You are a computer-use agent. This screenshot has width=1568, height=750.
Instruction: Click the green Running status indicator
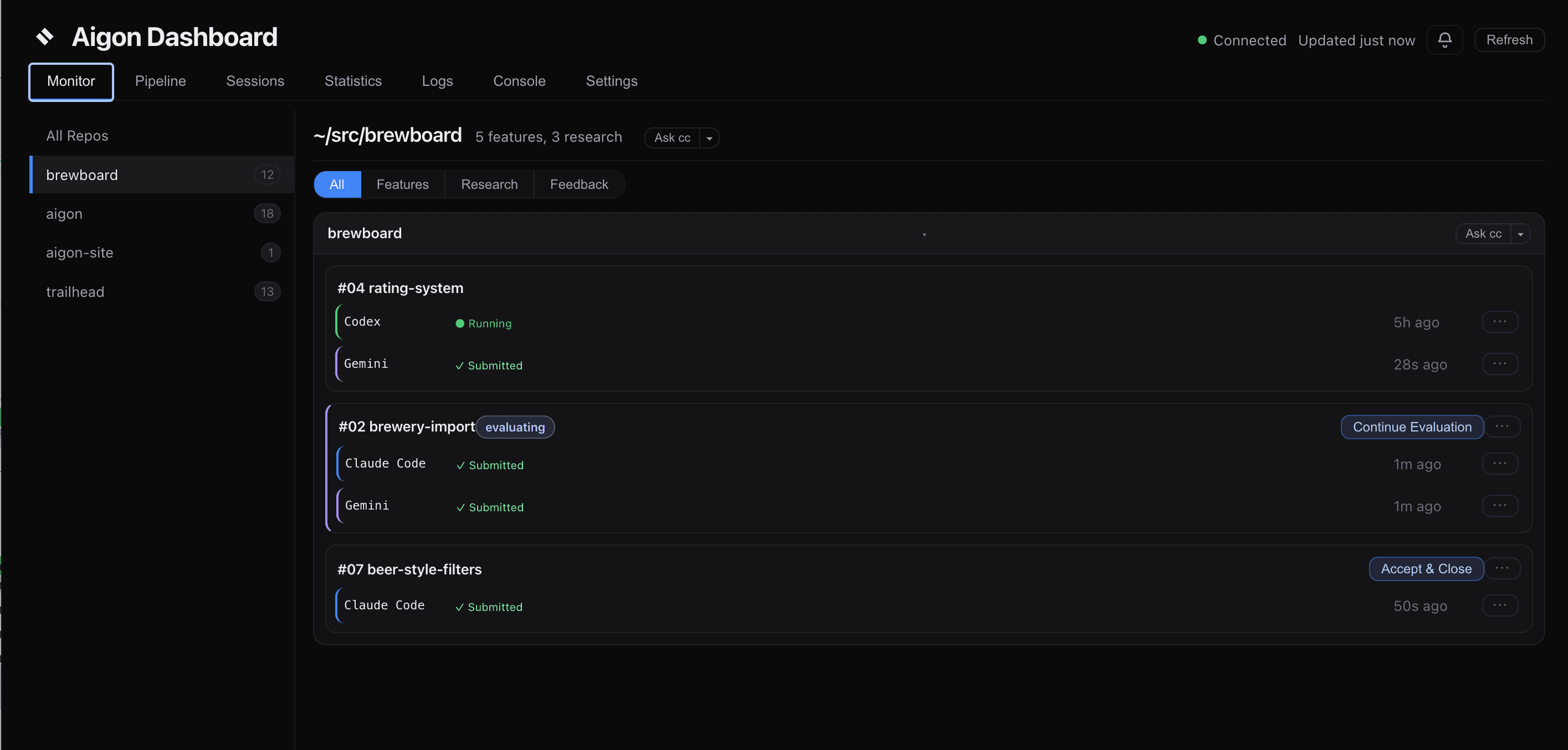coord(460,323)
